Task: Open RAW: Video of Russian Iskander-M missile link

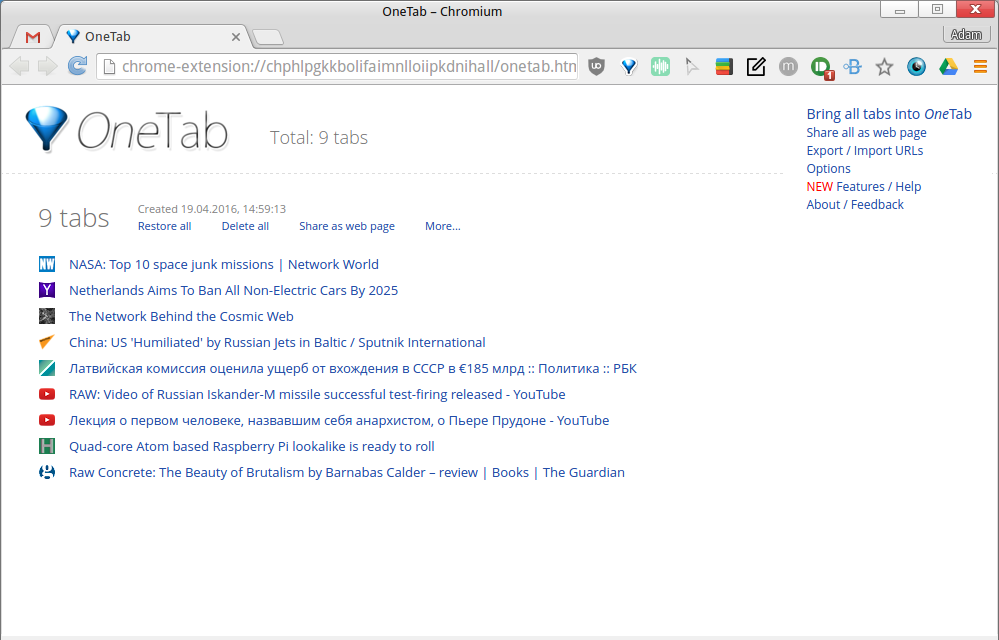Action: 317,395
